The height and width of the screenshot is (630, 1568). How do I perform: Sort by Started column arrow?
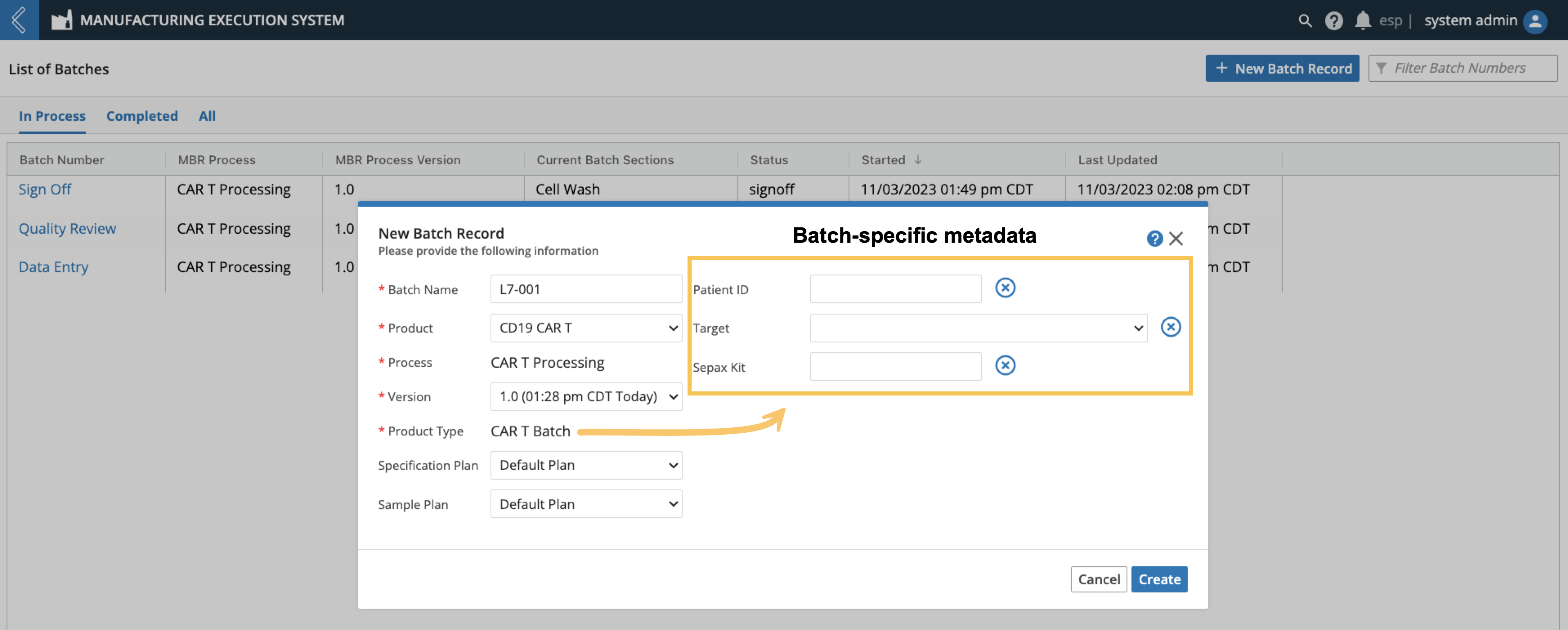click(917, 159)
